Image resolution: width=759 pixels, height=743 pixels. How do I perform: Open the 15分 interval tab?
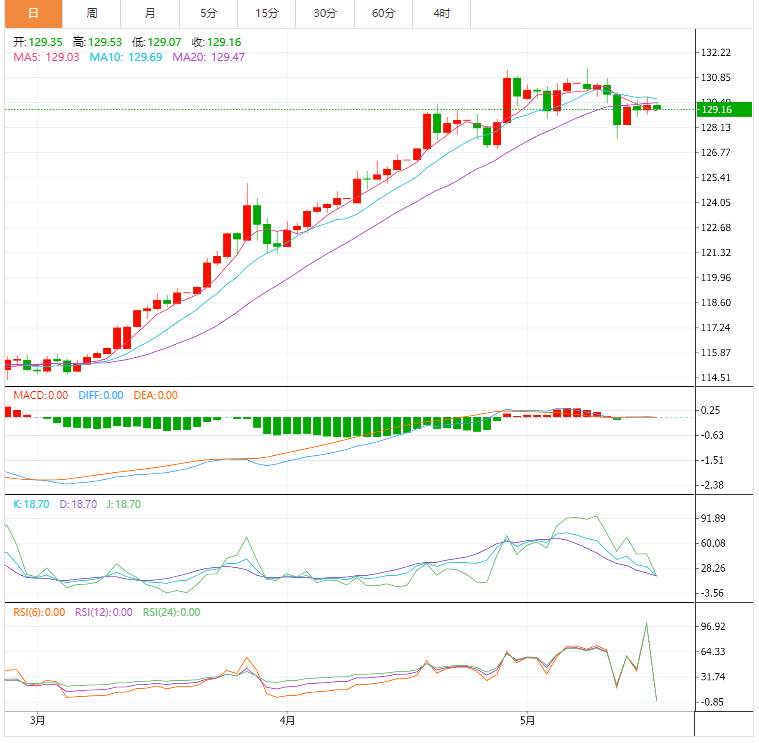(267, 14)
